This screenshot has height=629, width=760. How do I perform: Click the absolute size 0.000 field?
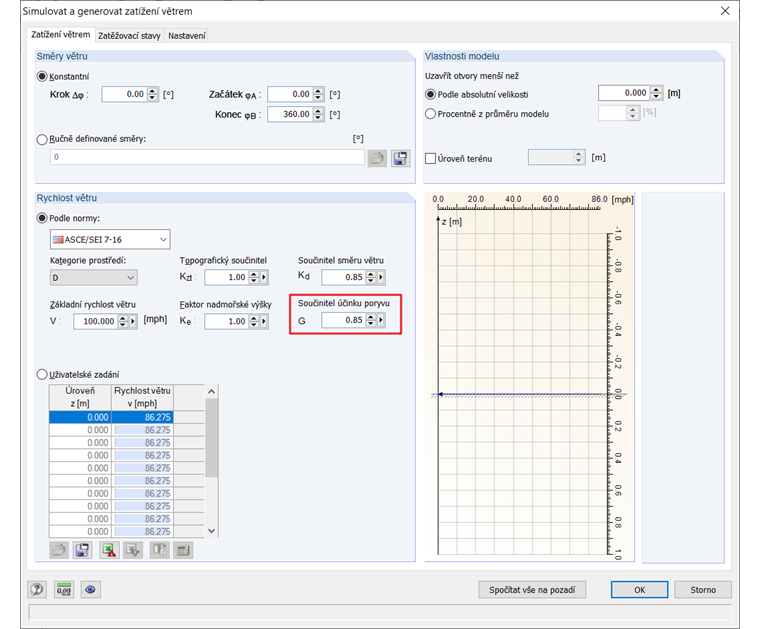[x=624, y=93]
